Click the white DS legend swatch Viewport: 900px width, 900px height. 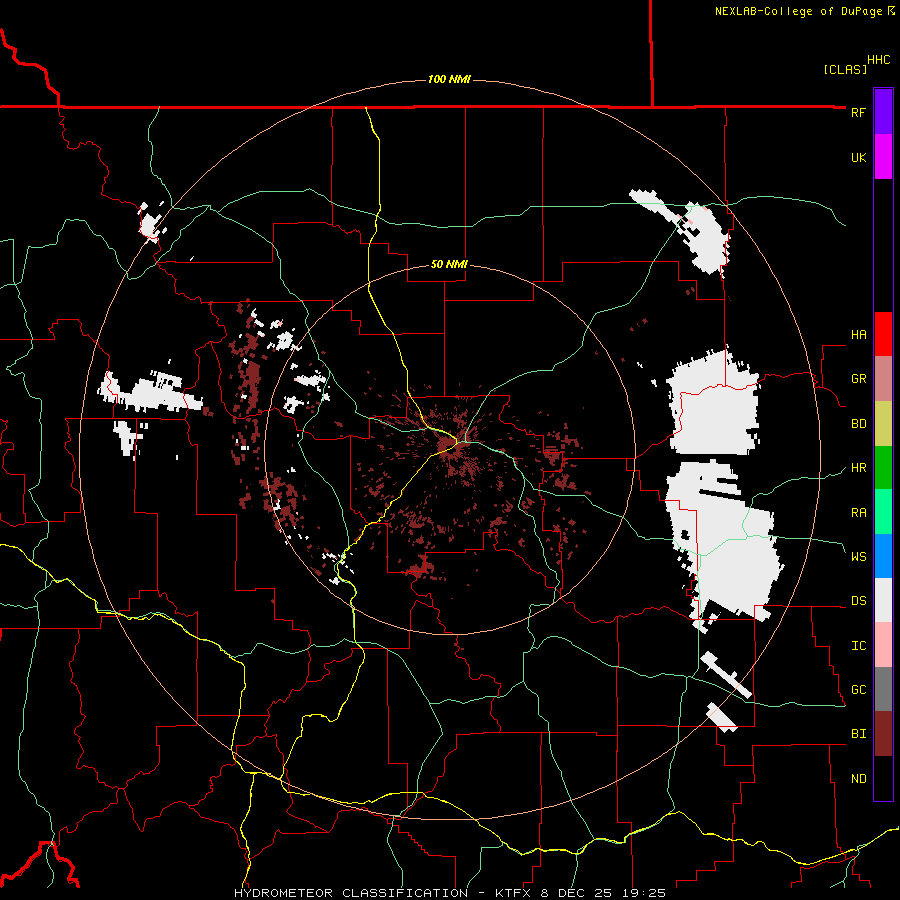(883, 600)
